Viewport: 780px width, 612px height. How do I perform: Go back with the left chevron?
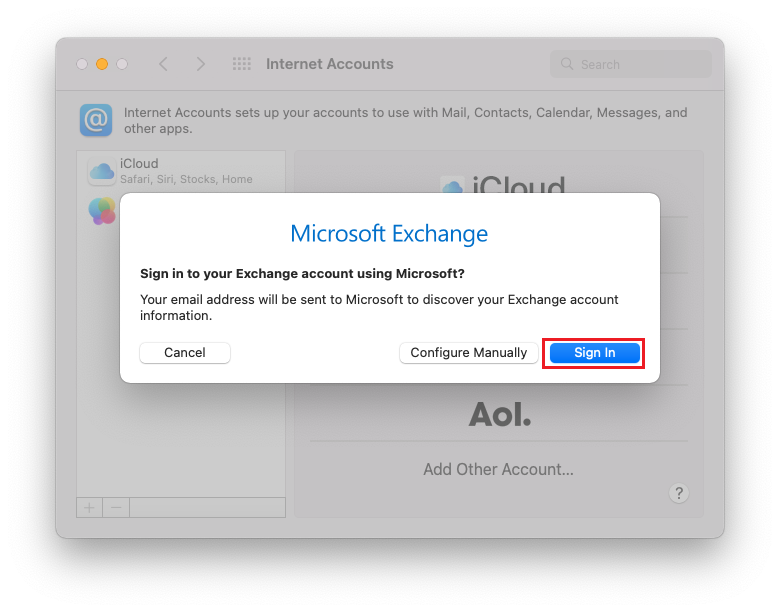163,64
